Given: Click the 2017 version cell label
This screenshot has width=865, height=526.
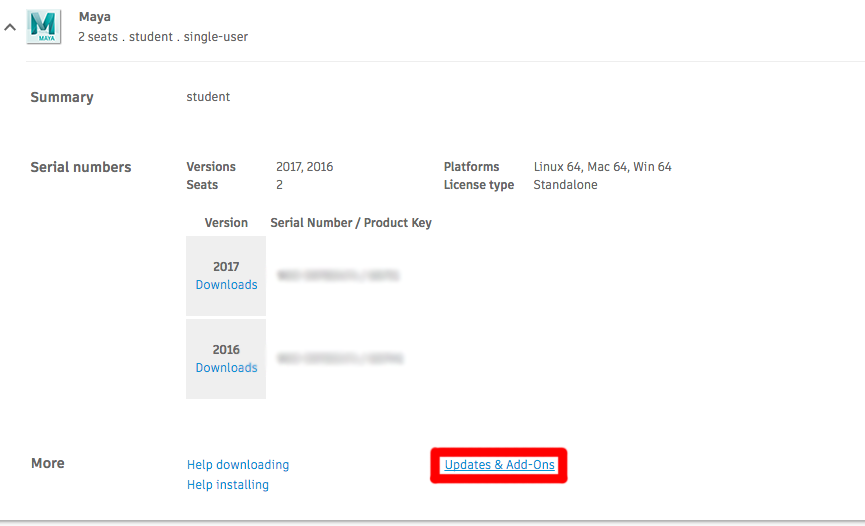Looking at the screenshot, I should (x=226, y=267).
